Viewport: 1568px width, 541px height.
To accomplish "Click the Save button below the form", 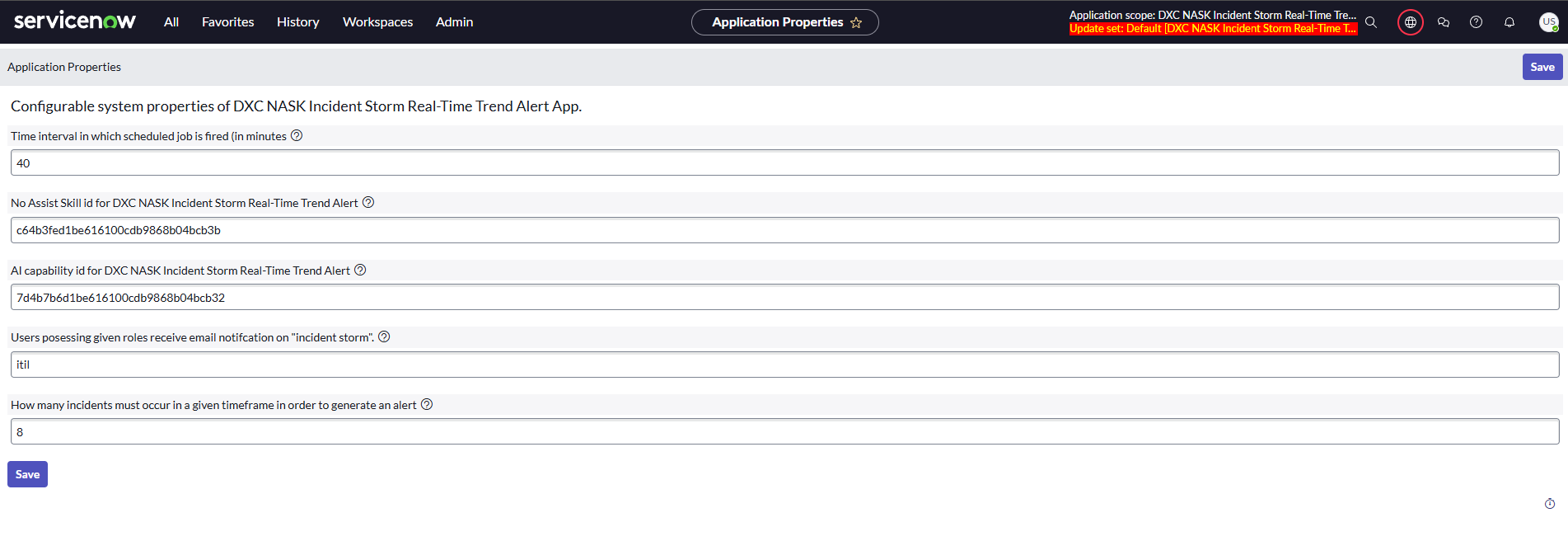I will pyautogui.click(x=27, y=474).
